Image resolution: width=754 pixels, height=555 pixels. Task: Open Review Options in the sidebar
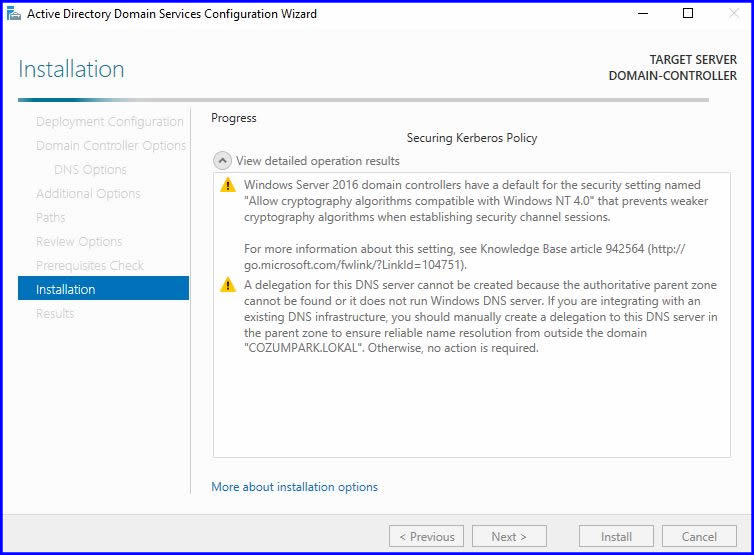79,242
